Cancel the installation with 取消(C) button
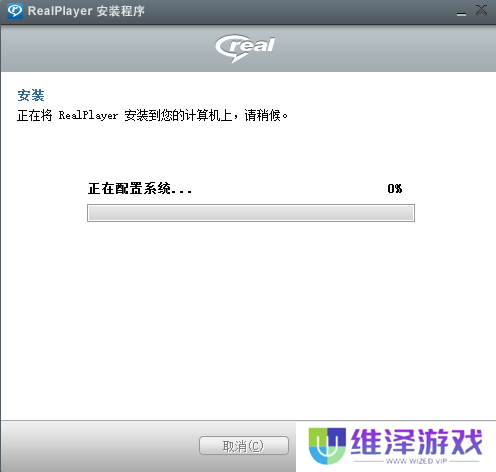Image resolution: width=496 pixels, height=472 pixels. pos(244,446)
